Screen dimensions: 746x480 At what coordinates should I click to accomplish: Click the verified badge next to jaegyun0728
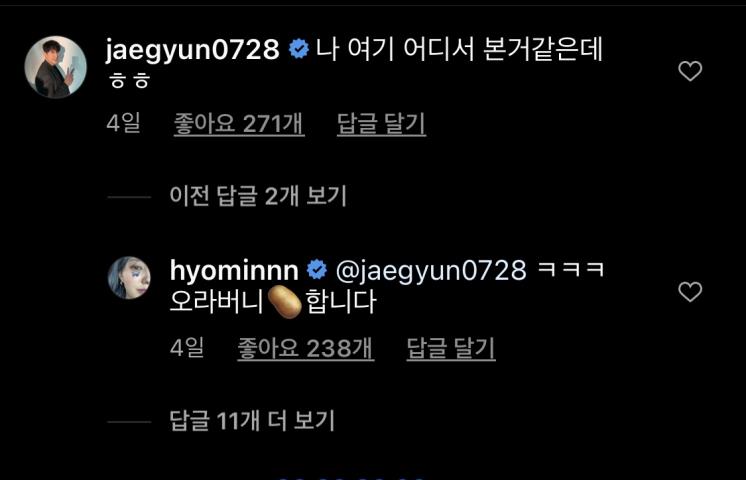(x=299, y=49)
